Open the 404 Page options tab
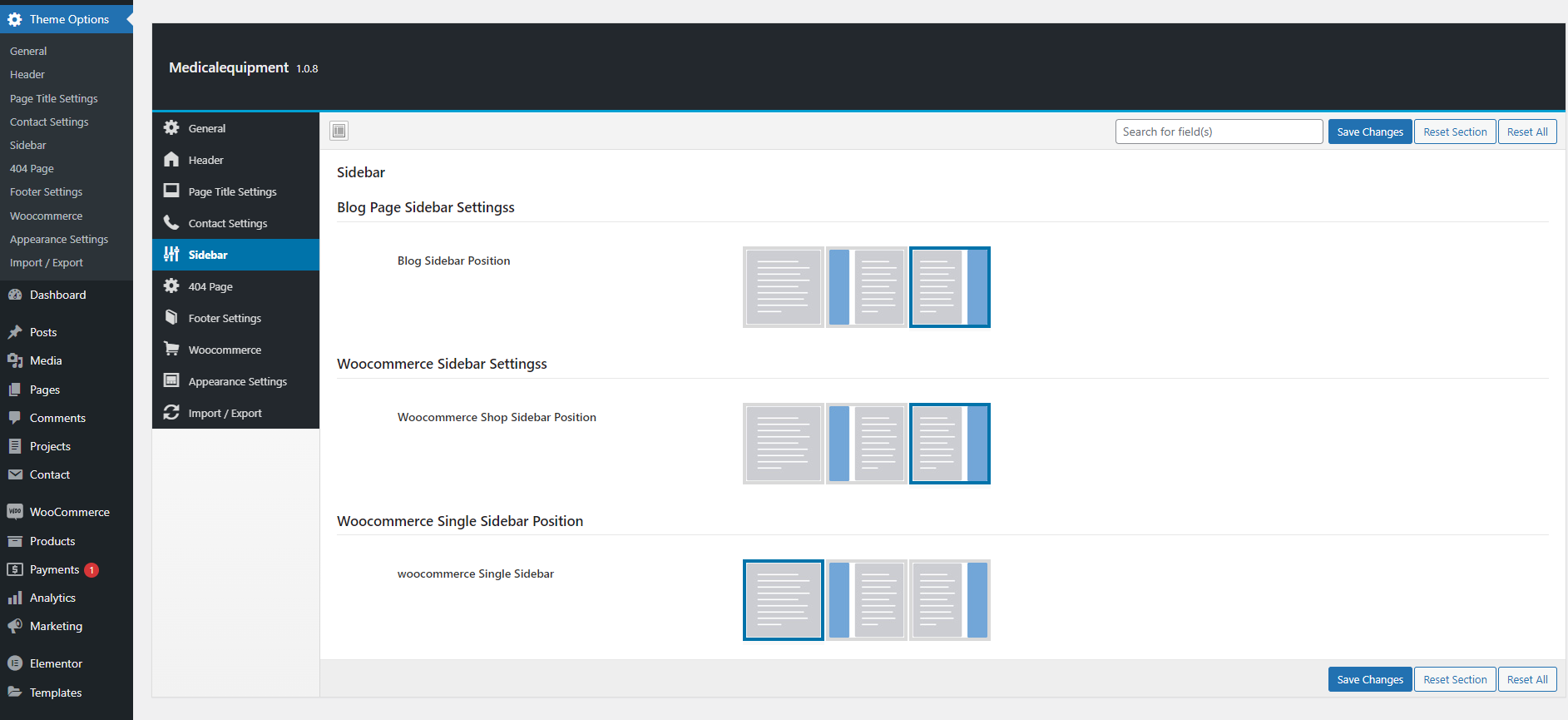Image resolution: width=1568 pixels, height=720 pixels. [x=210, y=286]
